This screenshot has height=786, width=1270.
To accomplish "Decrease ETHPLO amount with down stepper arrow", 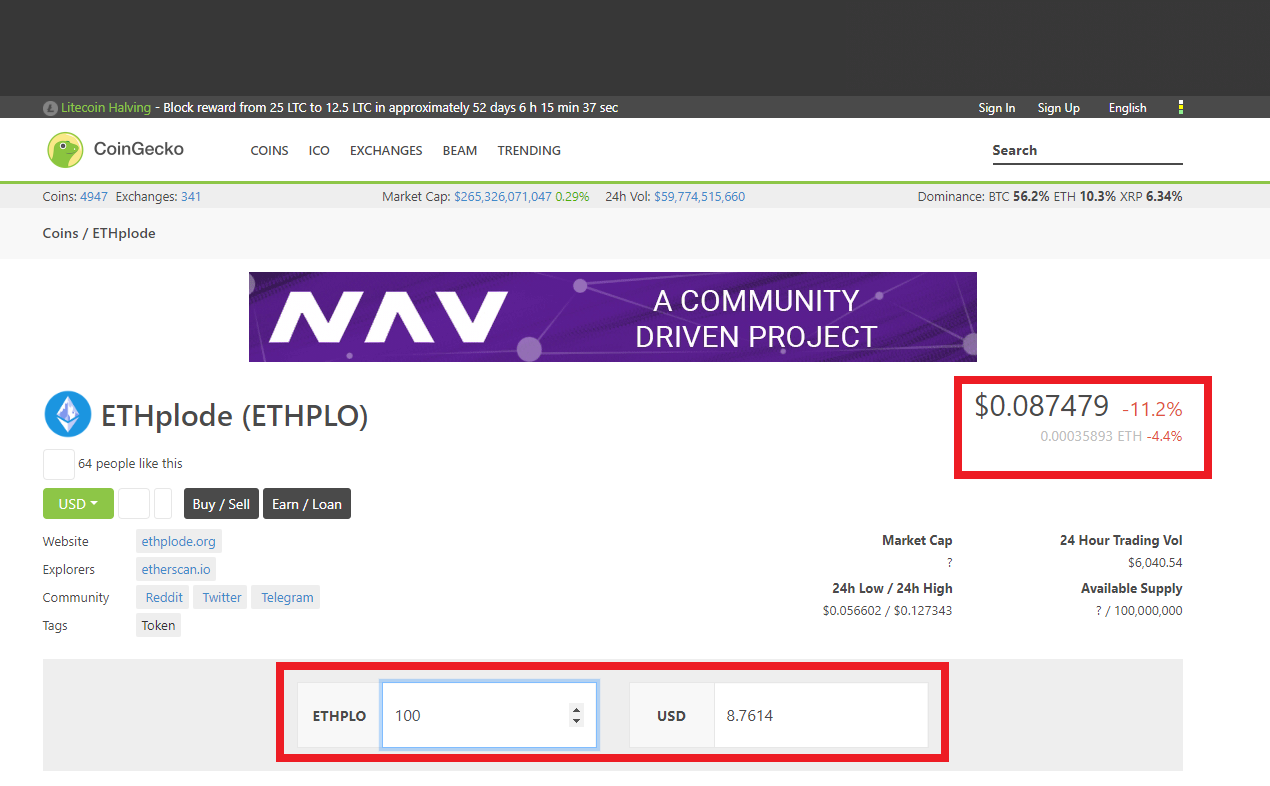I will (x=576, y=721).
